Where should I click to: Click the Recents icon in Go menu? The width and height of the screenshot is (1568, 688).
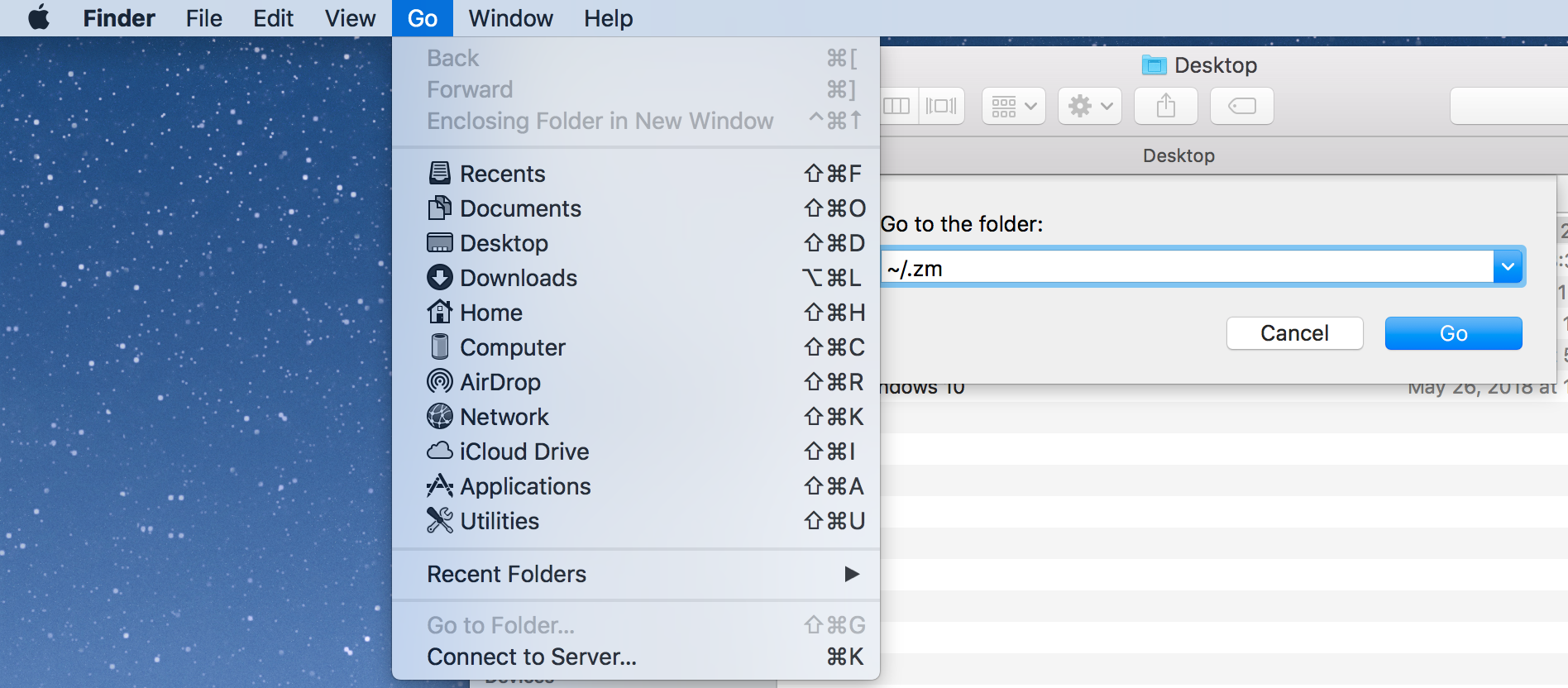[439, 173]
